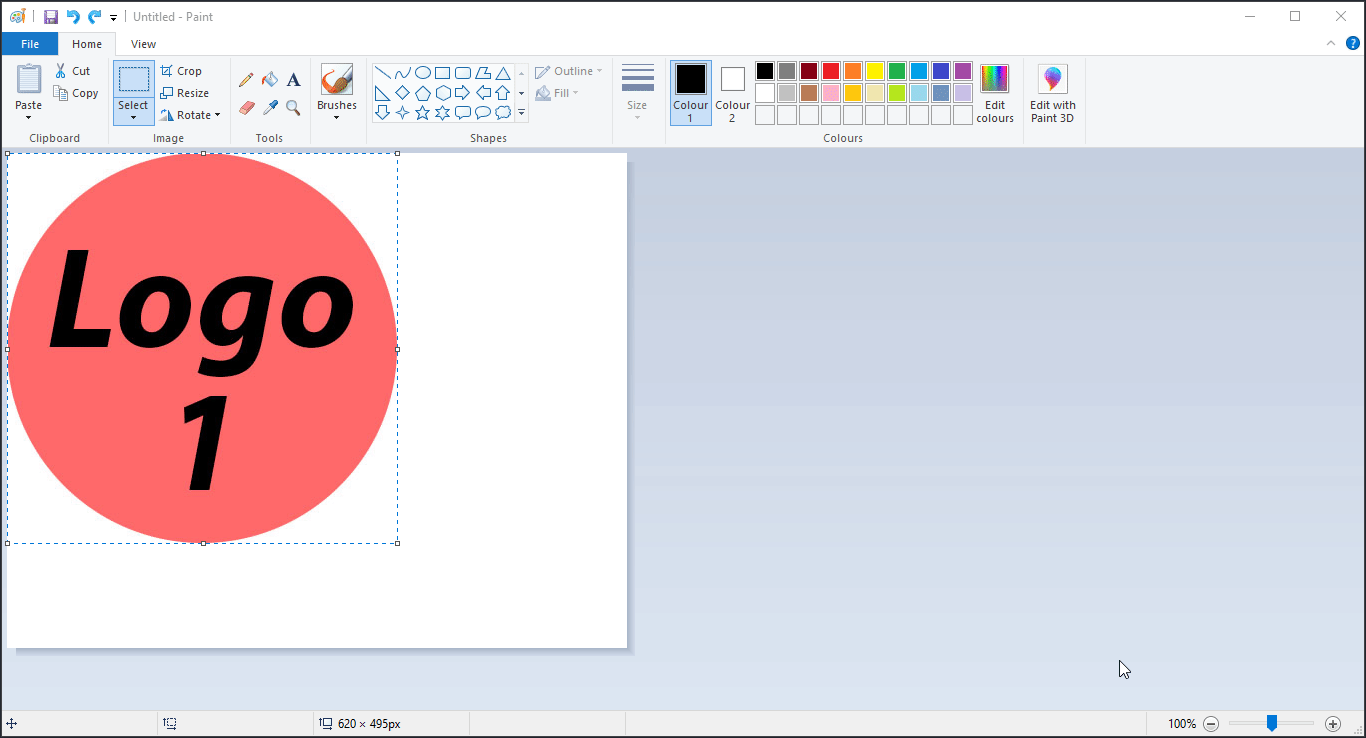This screenshot has width=1366, height=738.
Task: Click the Save icon in title bar
Action: [51, 17]
